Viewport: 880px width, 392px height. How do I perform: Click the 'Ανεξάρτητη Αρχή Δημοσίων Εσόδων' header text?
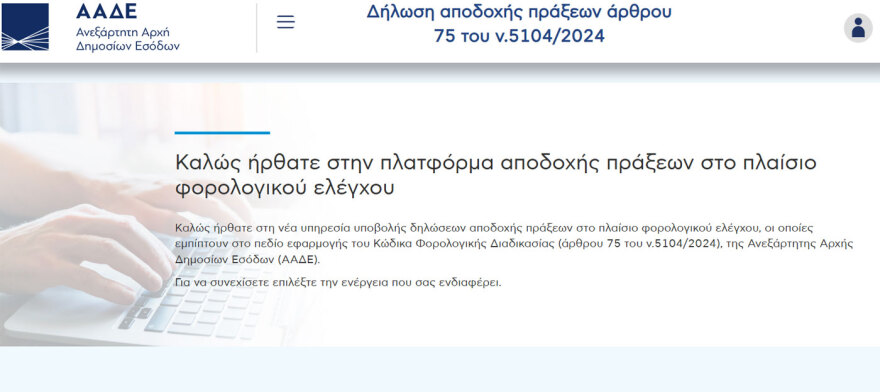pyautogui.click(x=128, y=39)
